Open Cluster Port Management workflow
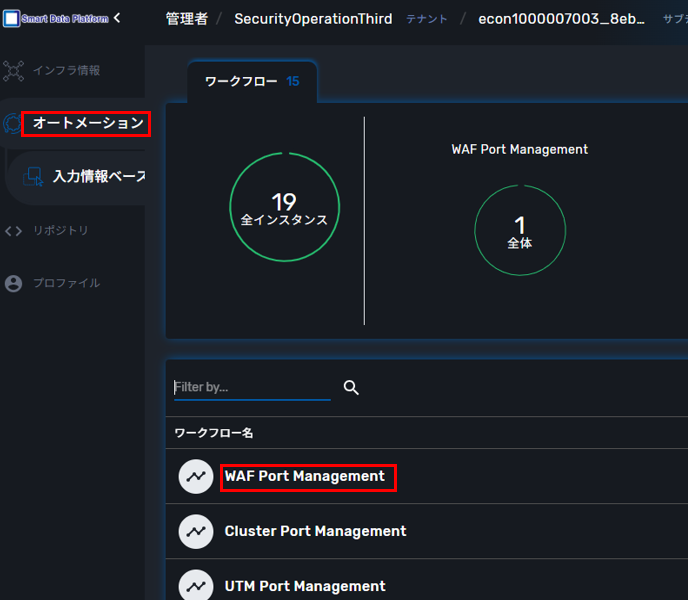Image resolution: width=688 pixels, height=600 pixels. pos(315,532)
